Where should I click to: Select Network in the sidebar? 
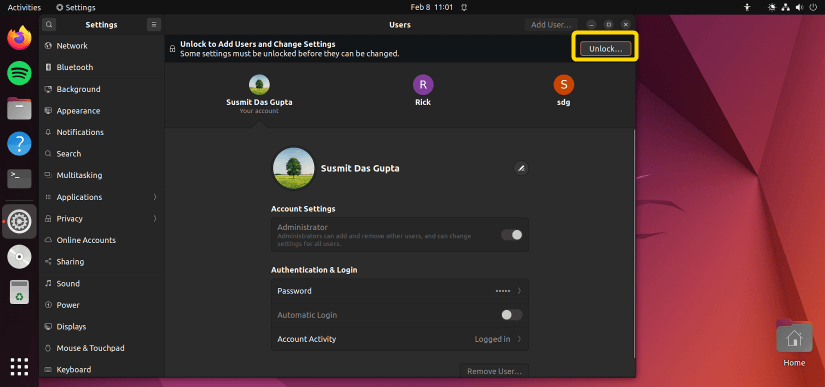click(x=102, y=46)
